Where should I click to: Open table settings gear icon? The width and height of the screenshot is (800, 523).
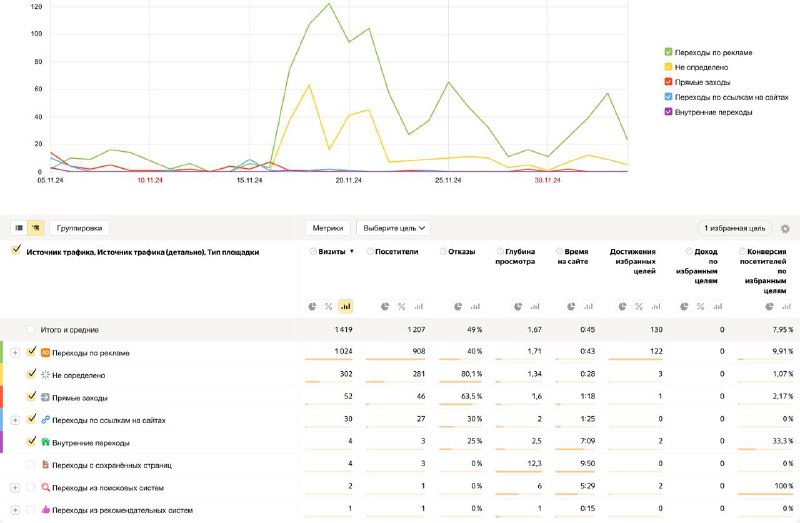point(785,229)
